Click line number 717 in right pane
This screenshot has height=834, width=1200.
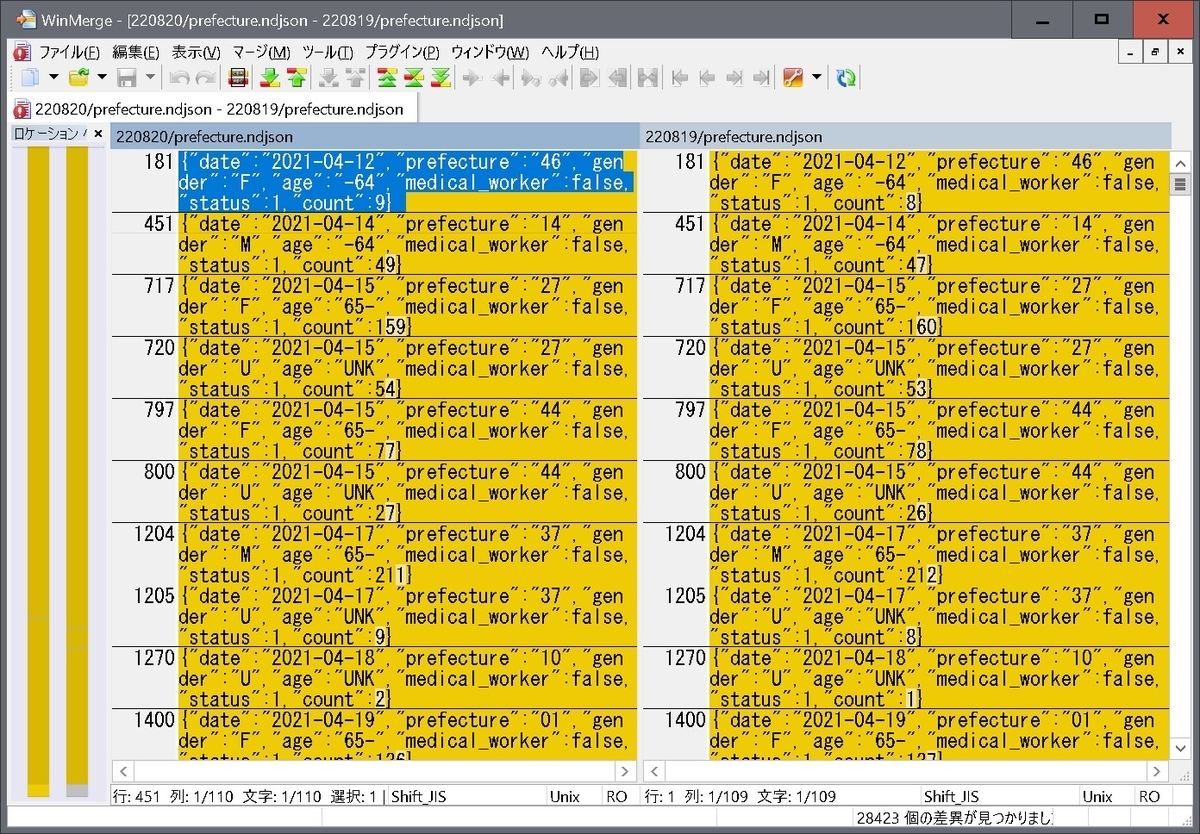690,285
